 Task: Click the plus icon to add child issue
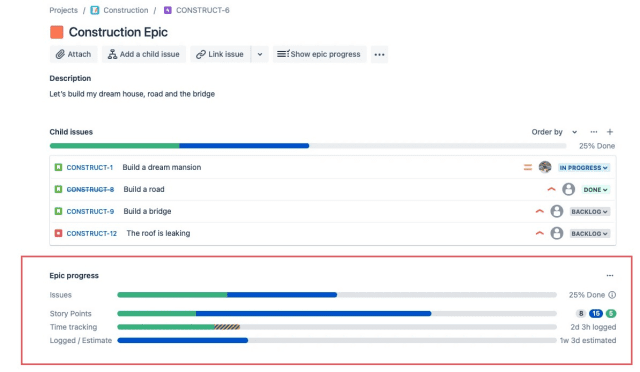click(610, 132)
